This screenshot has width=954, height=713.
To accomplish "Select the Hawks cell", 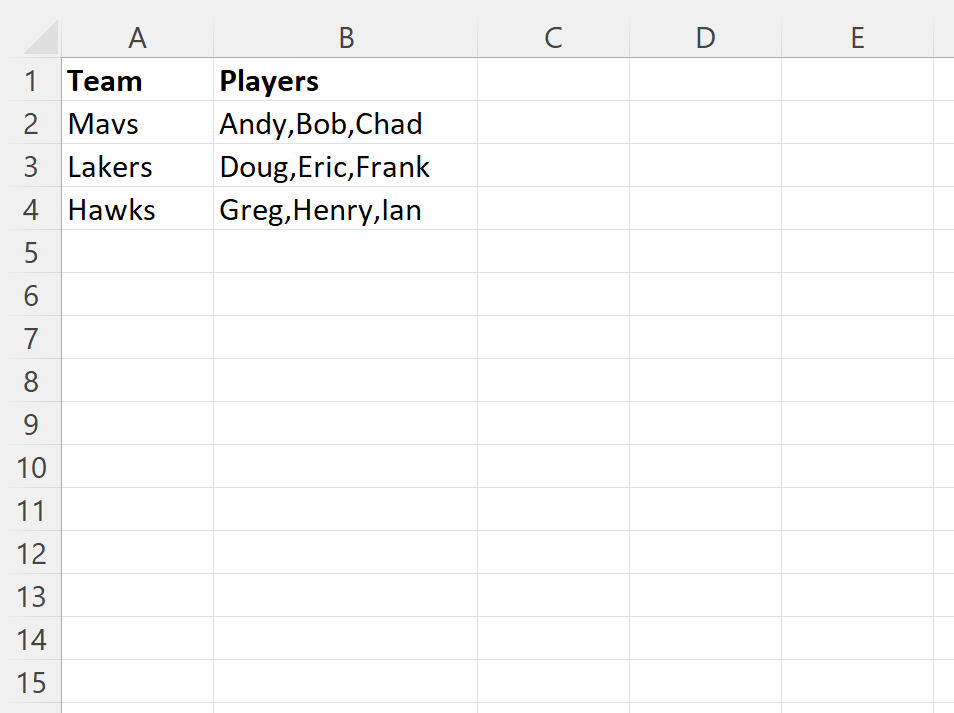I will (138, 209).
